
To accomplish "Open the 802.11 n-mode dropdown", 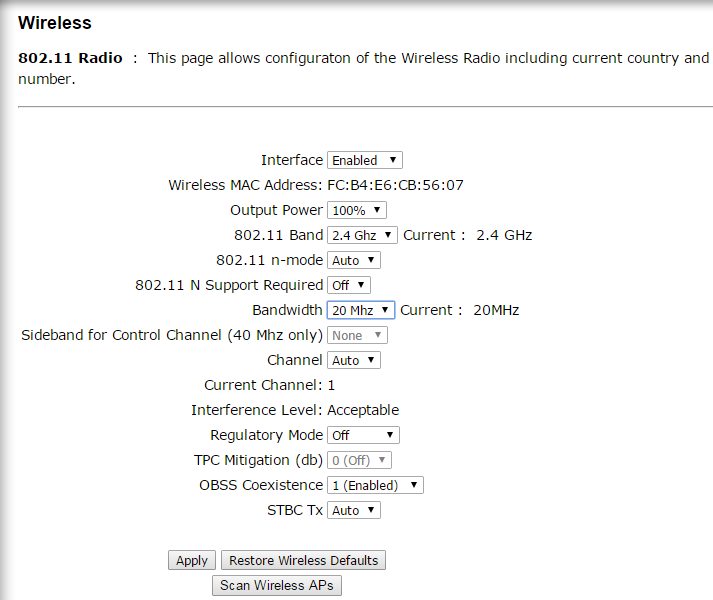I will [x=354, y=260].
